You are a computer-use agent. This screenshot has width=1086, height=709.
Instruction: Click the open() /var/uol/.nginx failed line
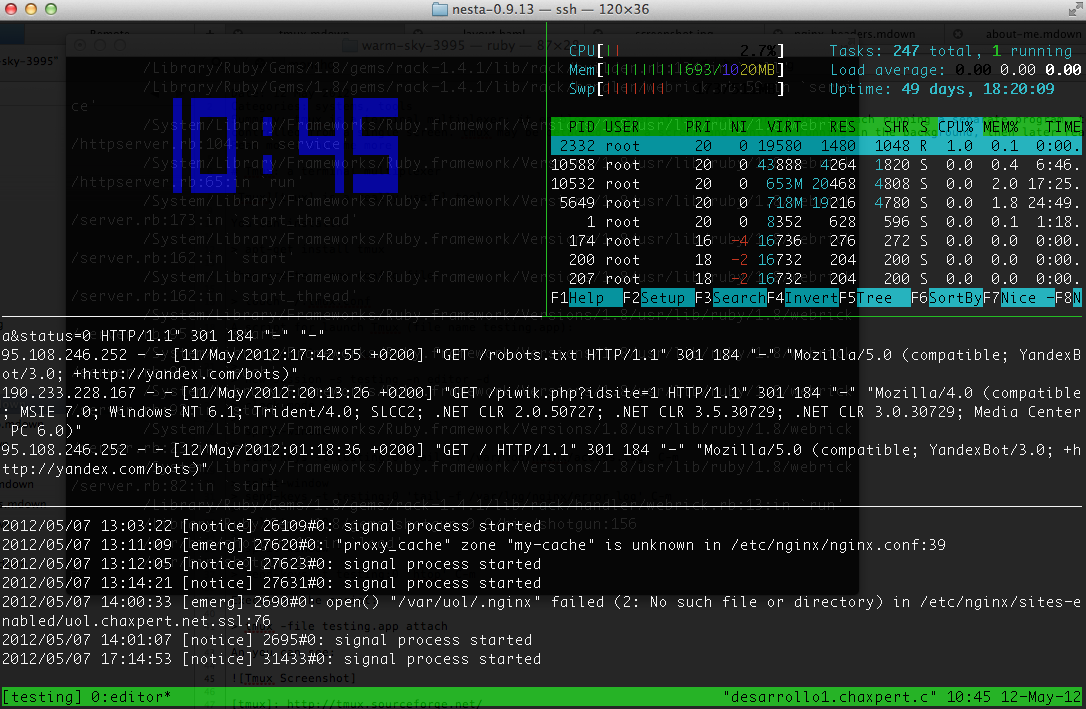coord(540,611)
